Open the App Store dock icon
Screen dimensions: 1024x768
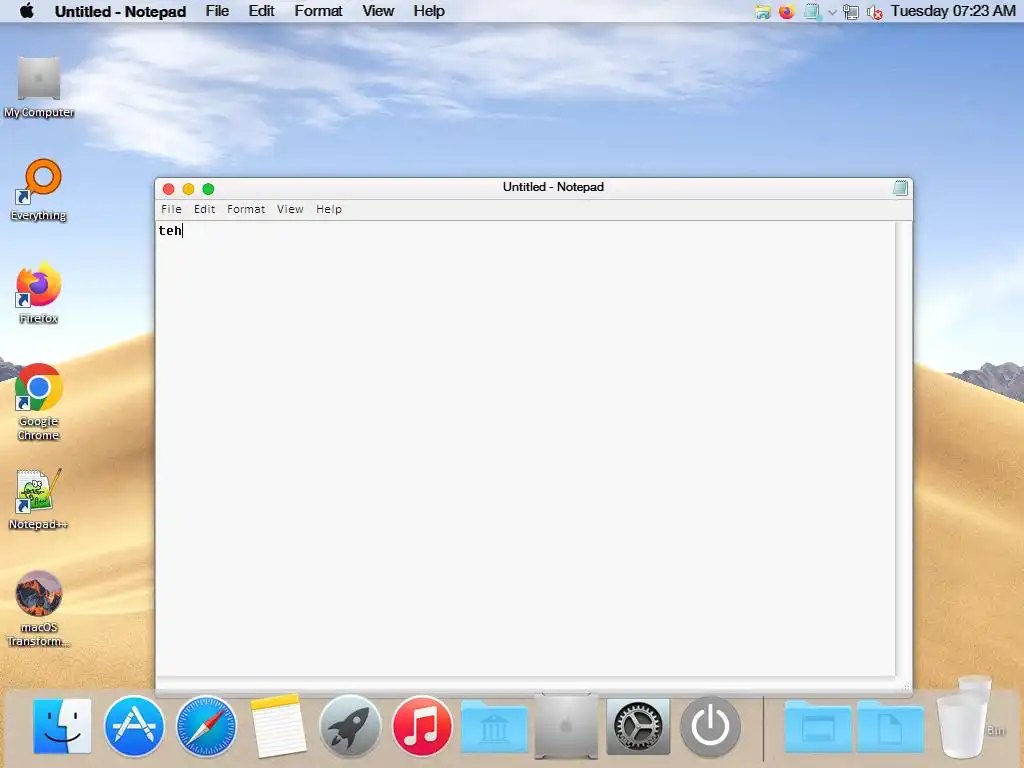(135, 726)
